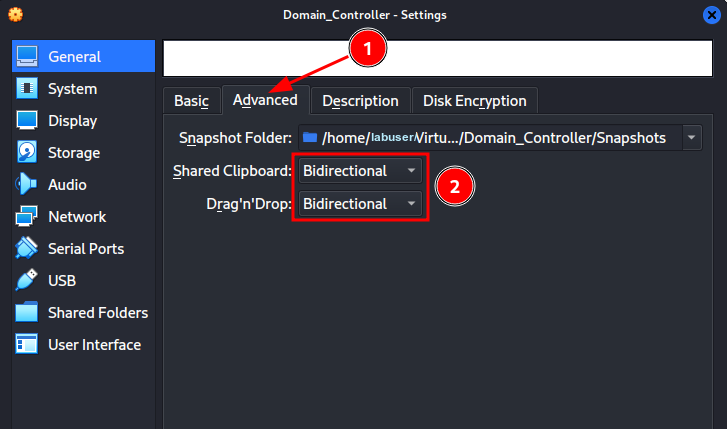The height and width of the screenshot is (429, 727).
Task: Select General label in sidebar
Action: tap(74, 57)
